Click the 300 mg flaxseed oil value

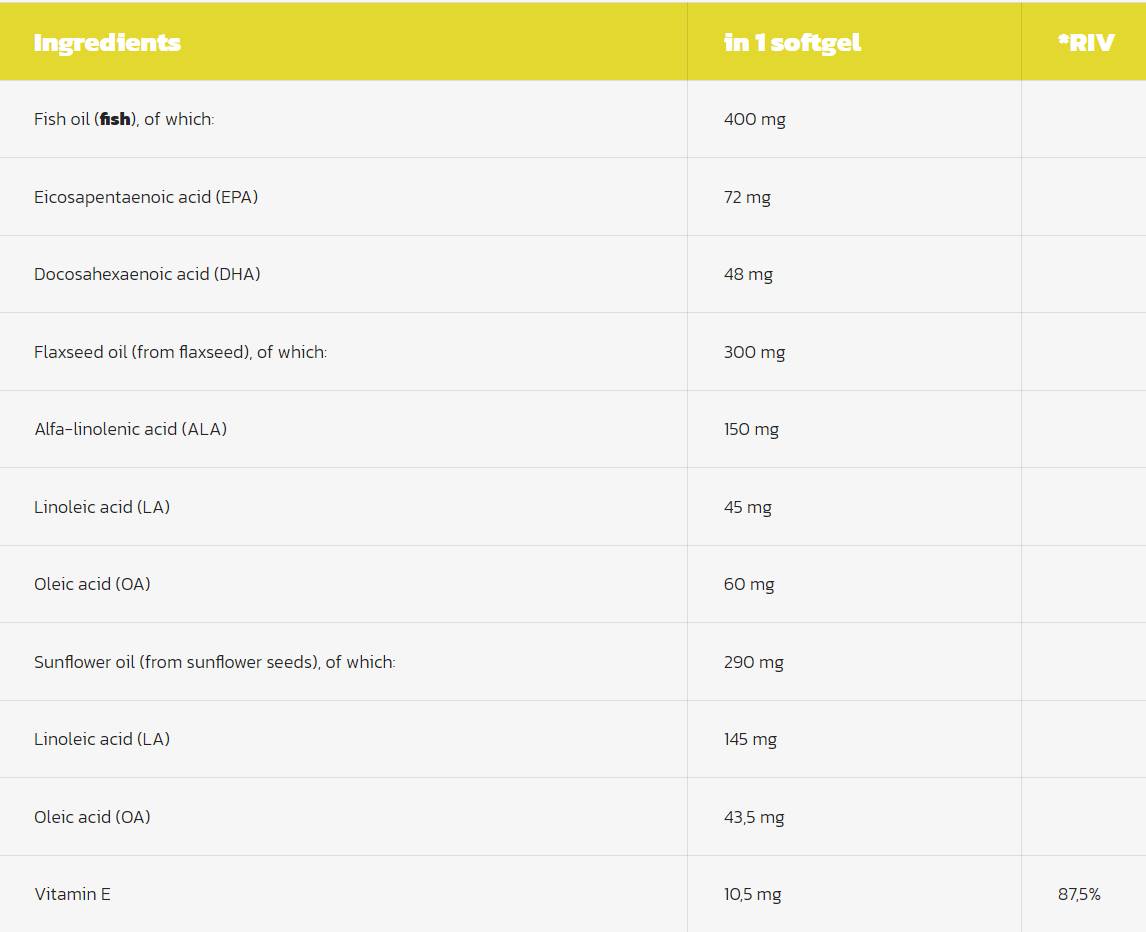(754, 352)
